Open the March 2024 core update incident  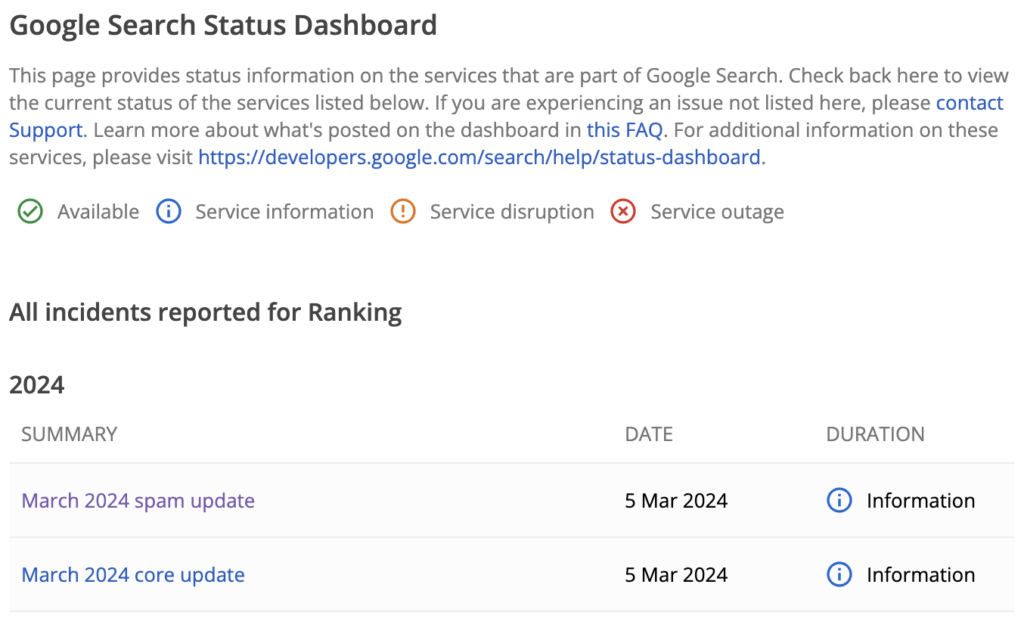(133, 575)
